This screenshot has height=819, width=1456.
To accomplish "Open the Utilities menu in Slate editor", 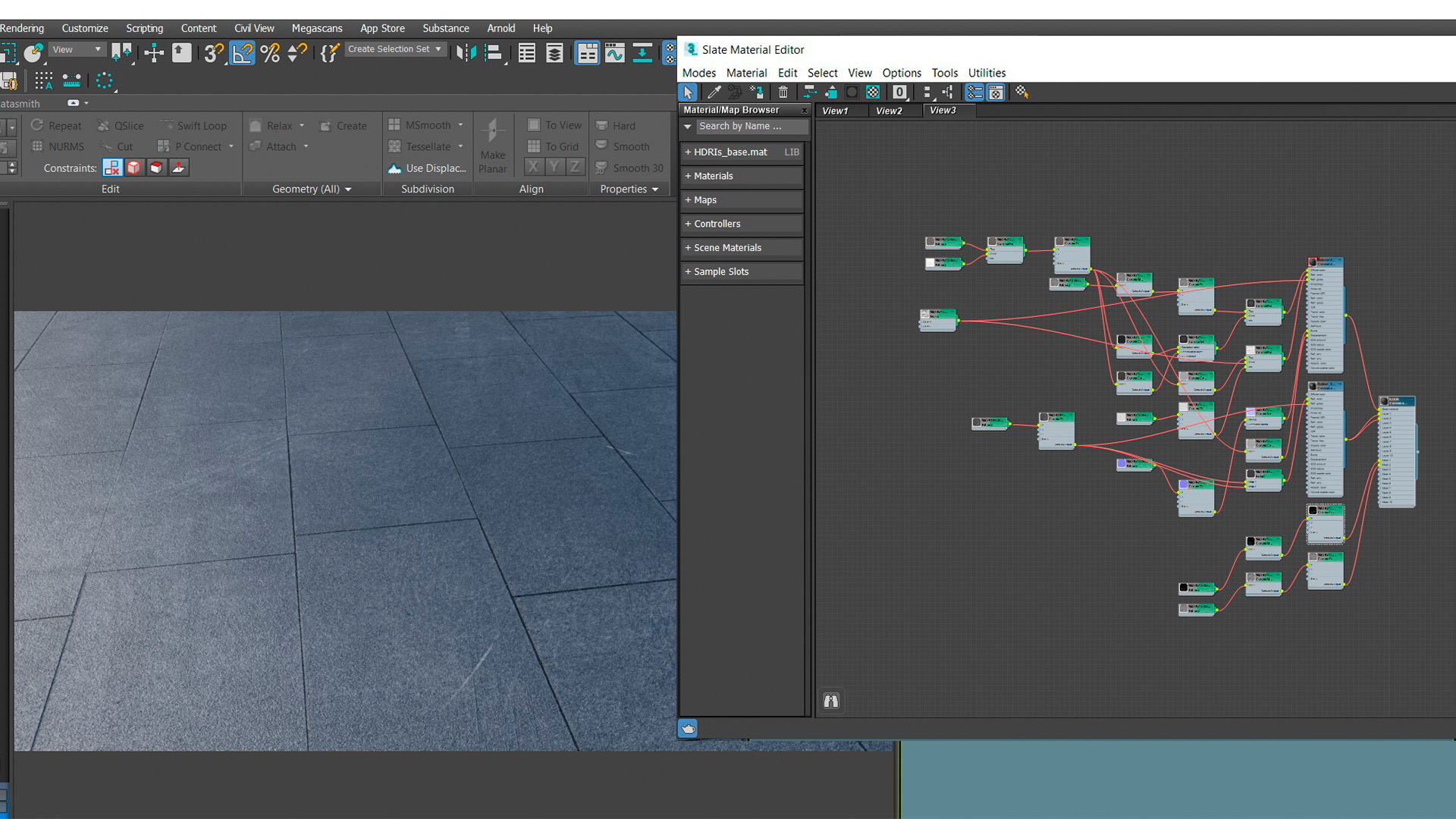I will pyautogui.click(x=987, y=73).
